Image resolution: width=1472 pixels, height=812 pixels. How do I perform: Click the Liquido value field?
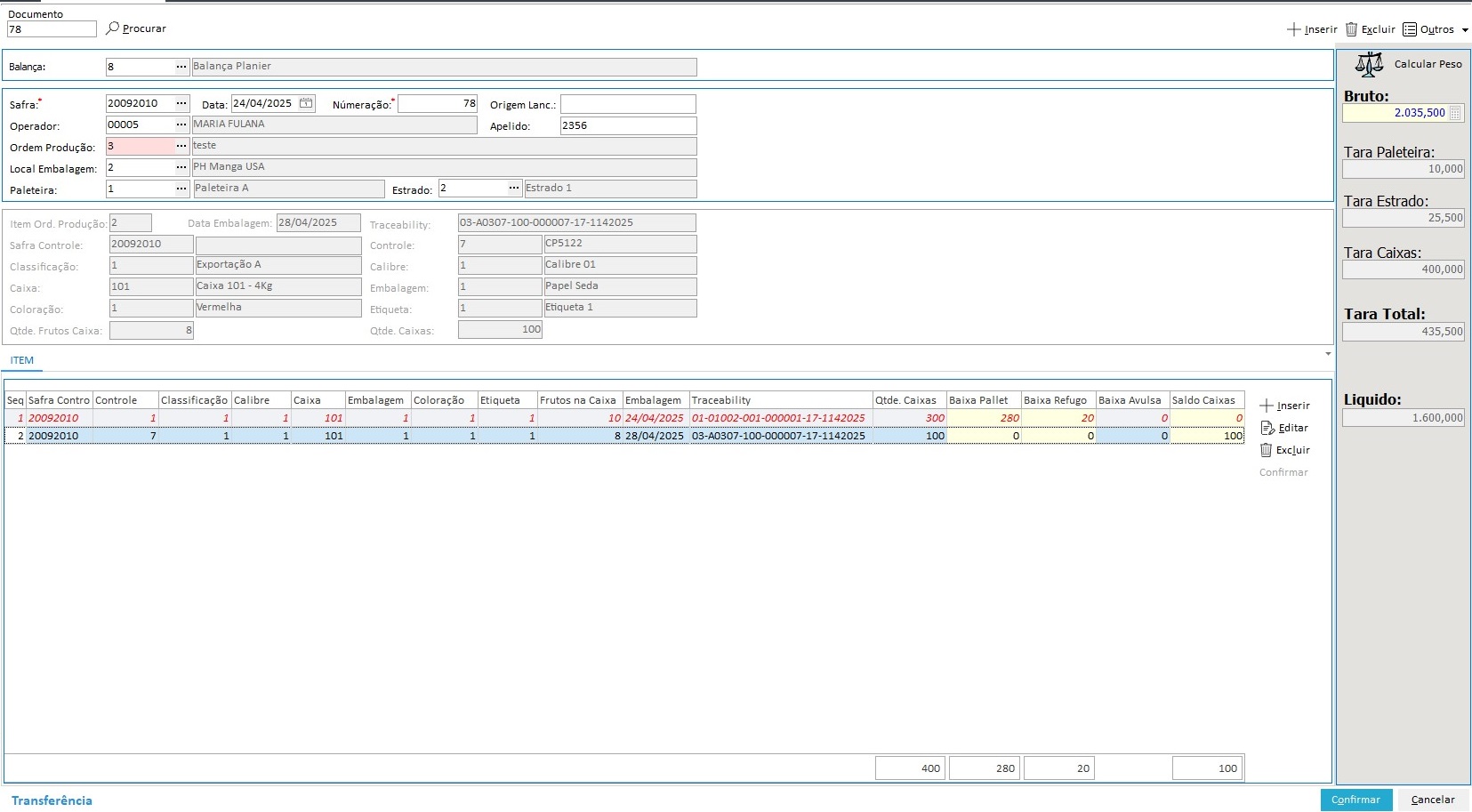(x=1404, y=418)
